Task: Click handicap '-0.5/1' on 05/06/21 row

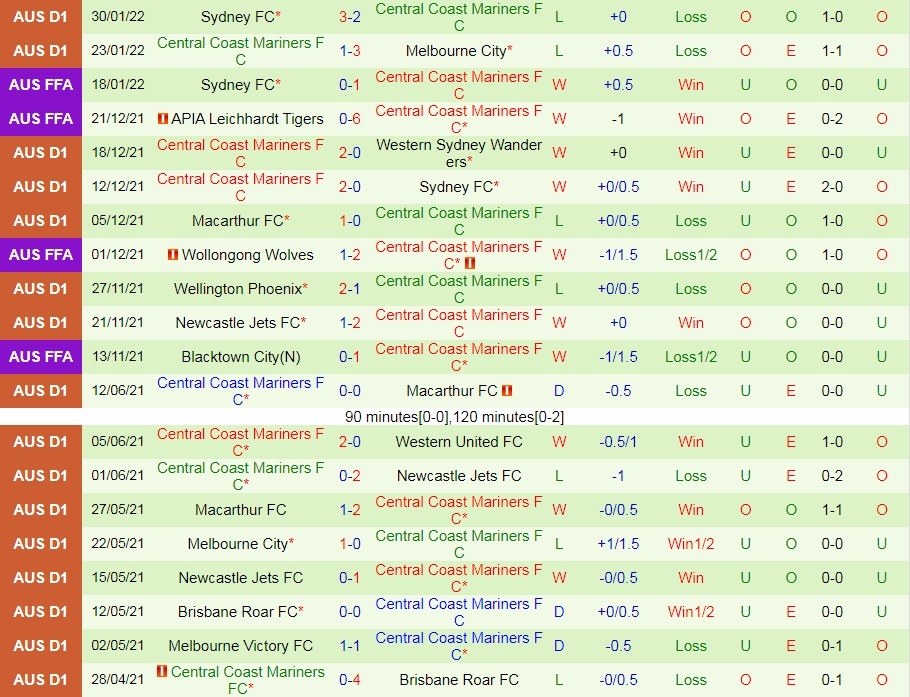Action: click(x=618, y=442)
